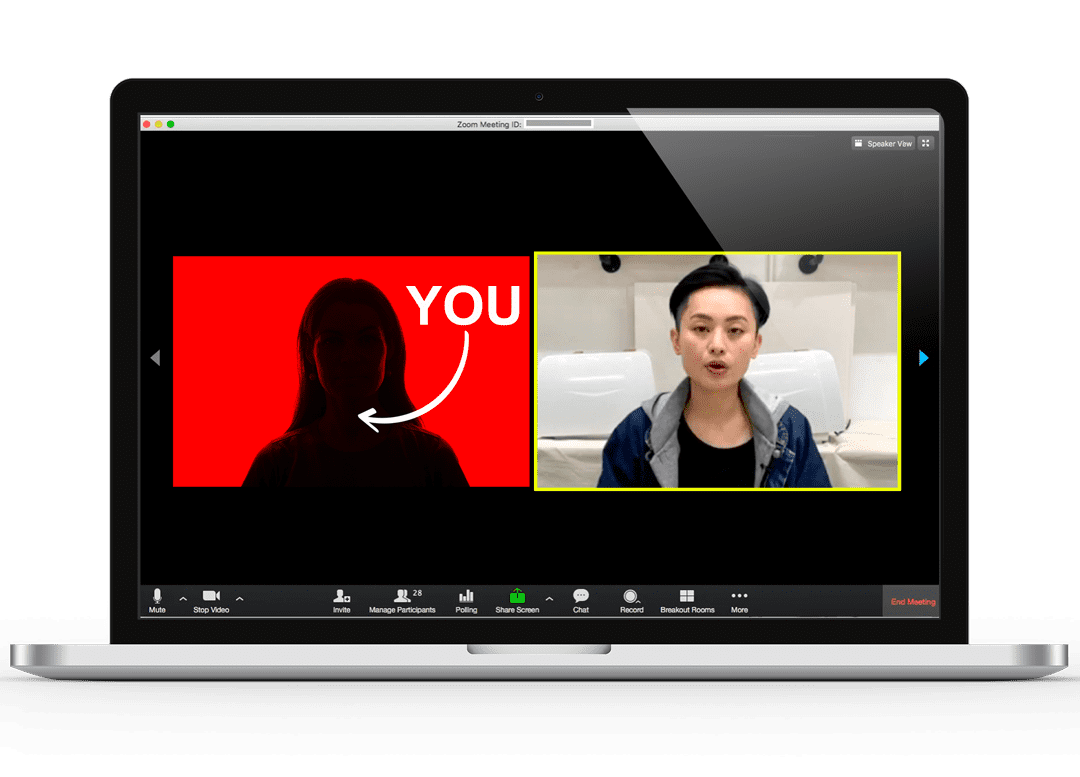This screenshot has height=777, width=1080.
Task: Select the red YOU video tile
Action: 351,371
